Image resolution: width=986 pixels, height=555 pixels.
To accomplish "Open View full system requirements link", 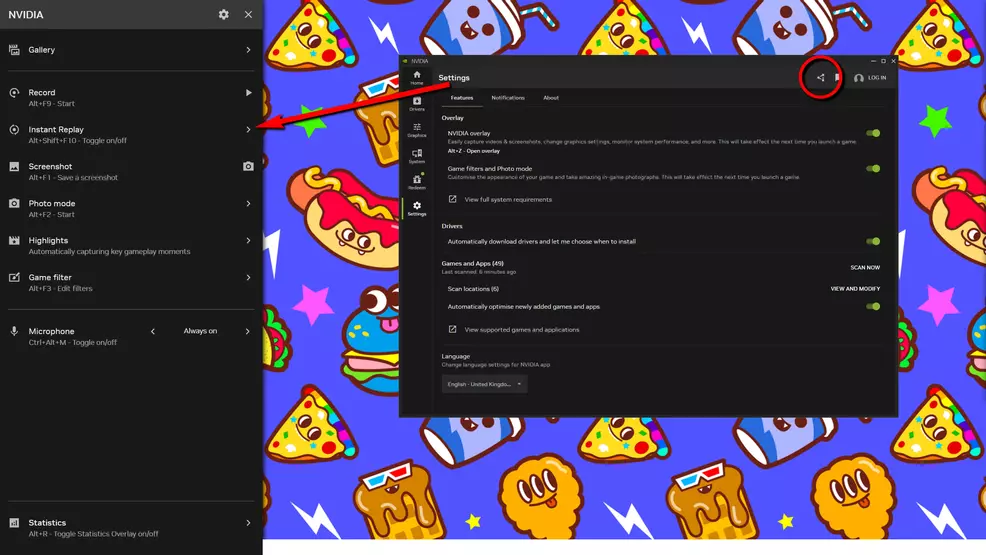I will tap(508, 200).
